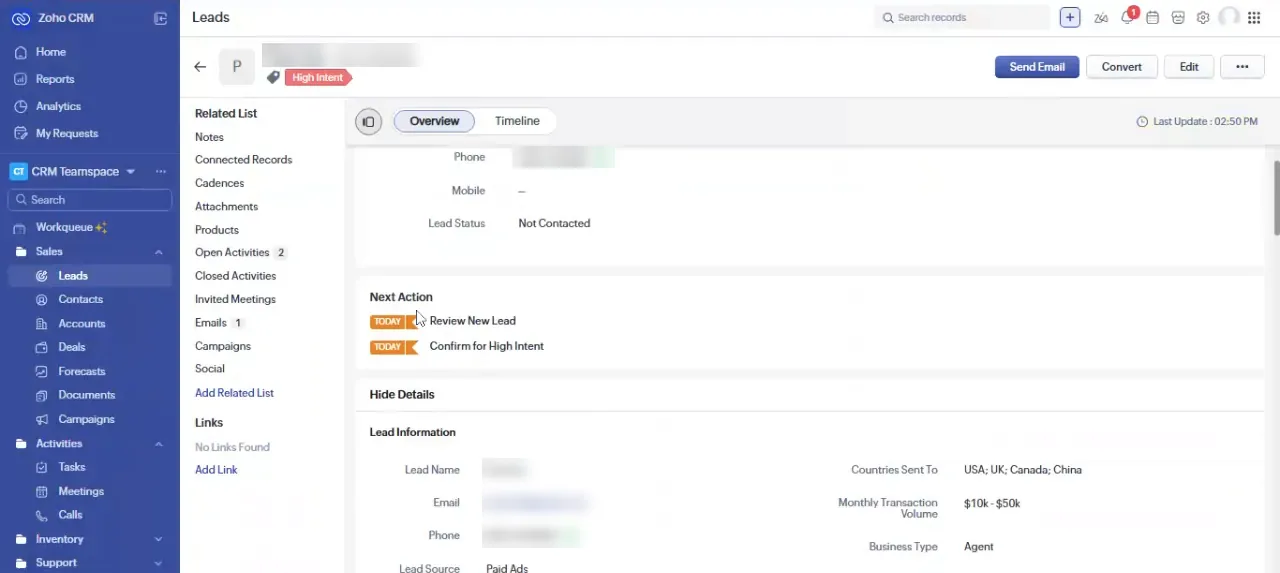The height and width of the screenshot is (573, 1280).
Task: Switch to the Overview tab
Action: click(x=434, y=121)
